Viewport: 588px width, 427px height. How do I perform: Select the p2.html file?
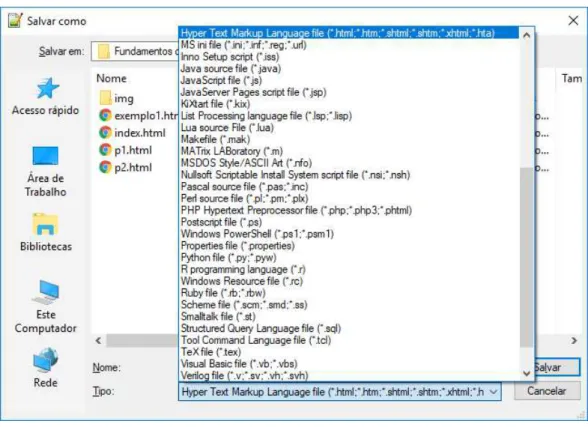pos(126,167)
